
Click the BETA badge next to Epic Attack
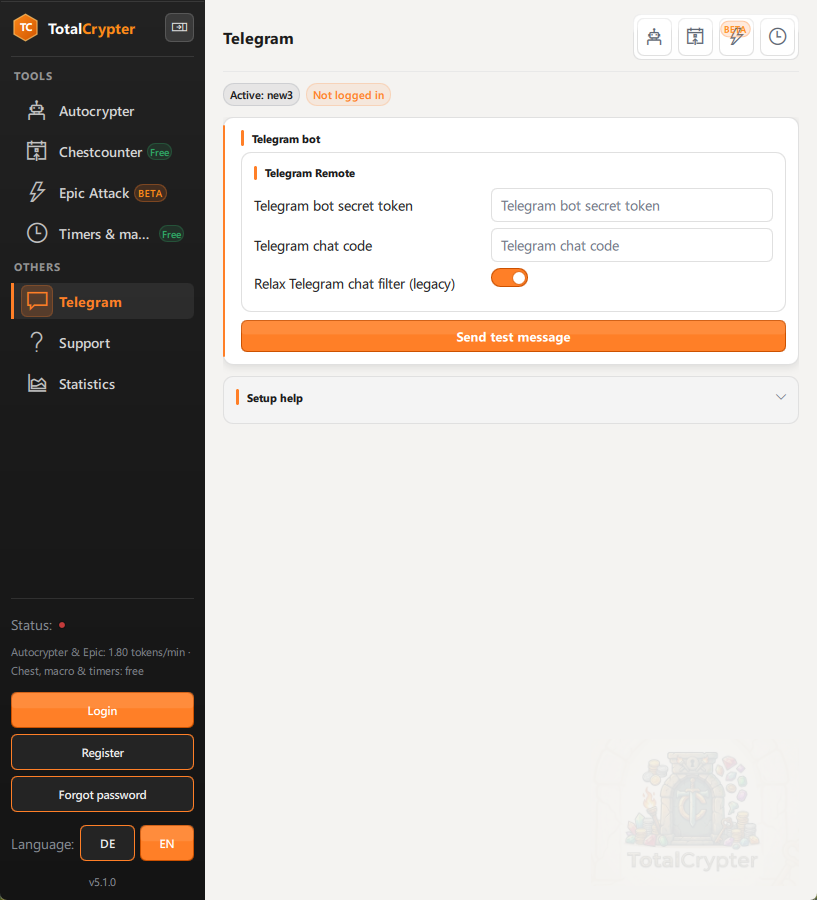coord(150,193)
